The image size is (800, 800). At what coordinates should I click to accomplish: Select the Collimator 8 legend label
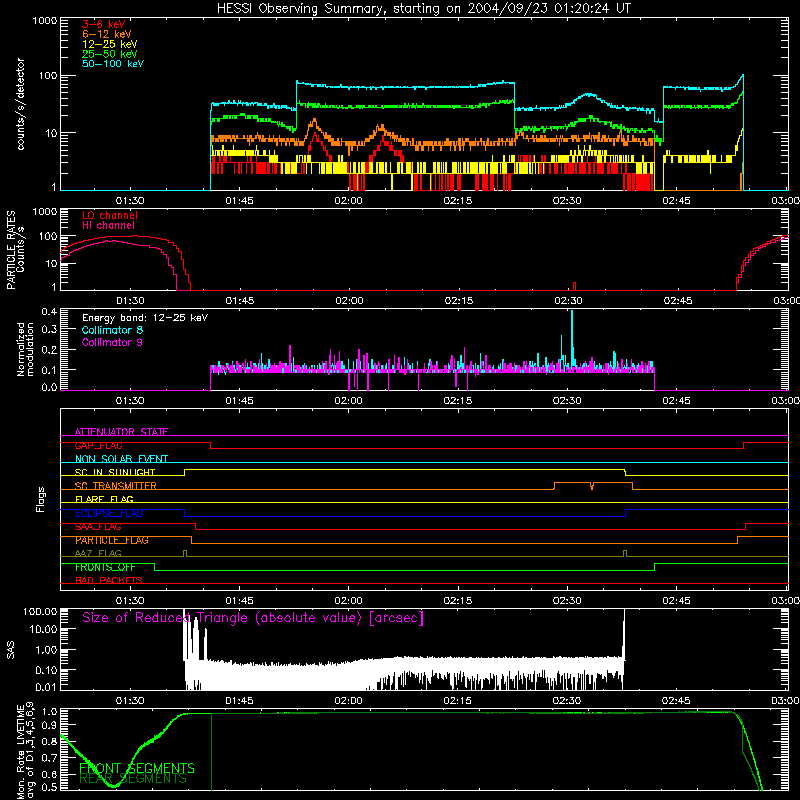point(112,330)
